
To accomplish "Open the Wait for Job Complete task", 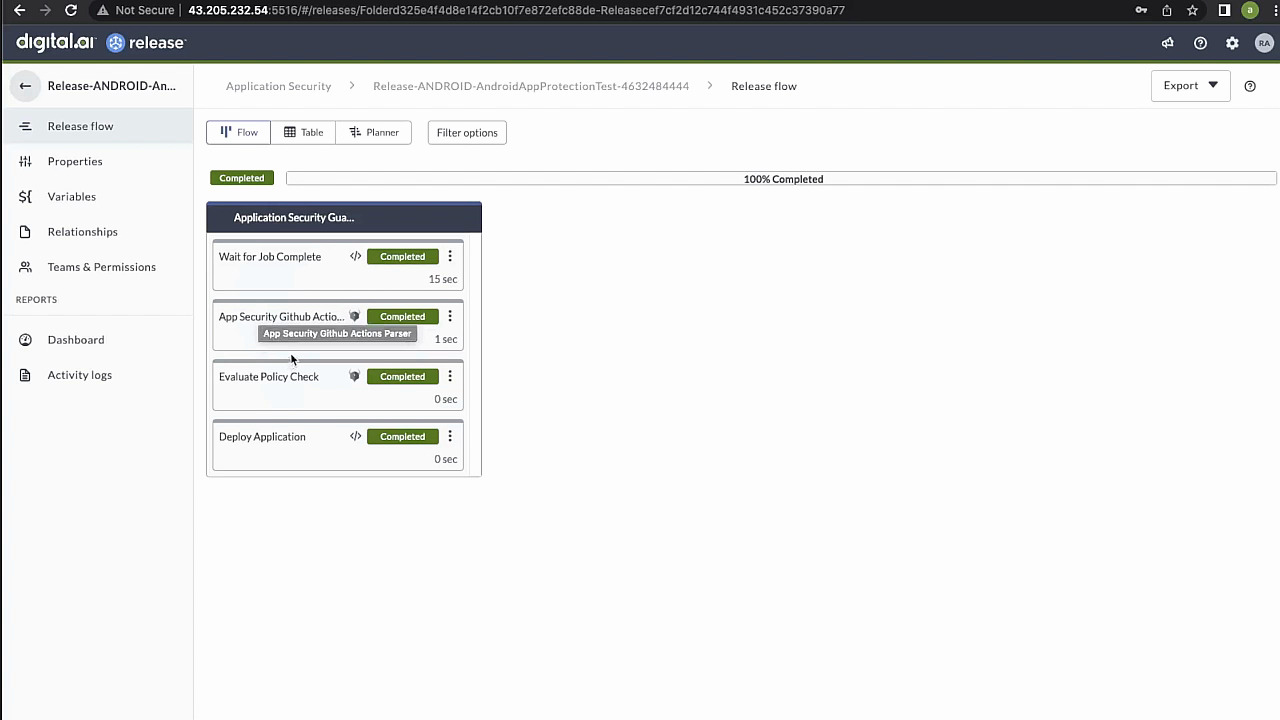I will tap(270, 257).
